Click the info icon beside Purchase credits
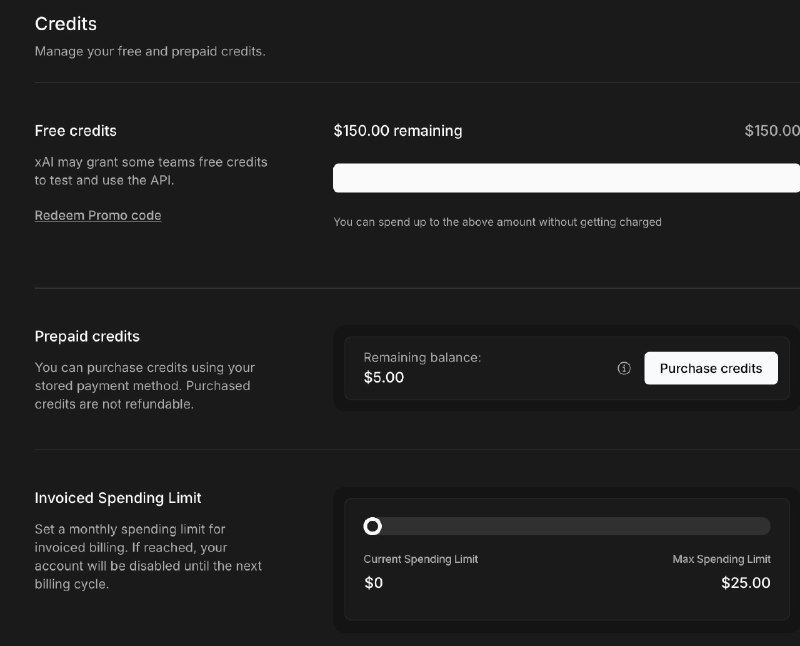Screen dimensions: 800x646 point(624,368)
